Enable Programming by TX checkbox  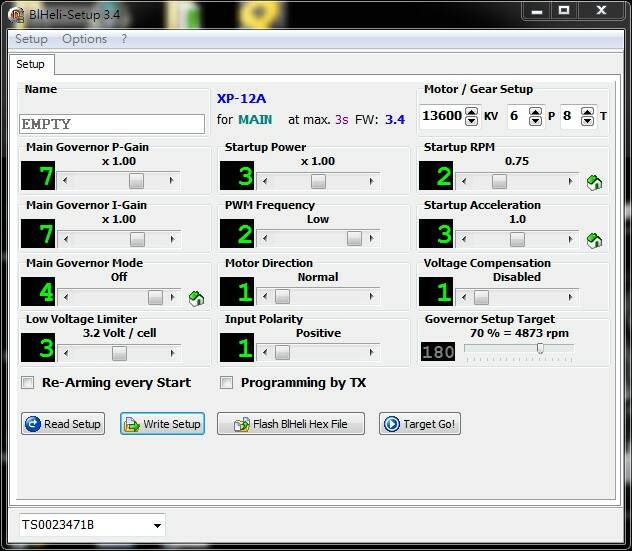click(227, 383)
